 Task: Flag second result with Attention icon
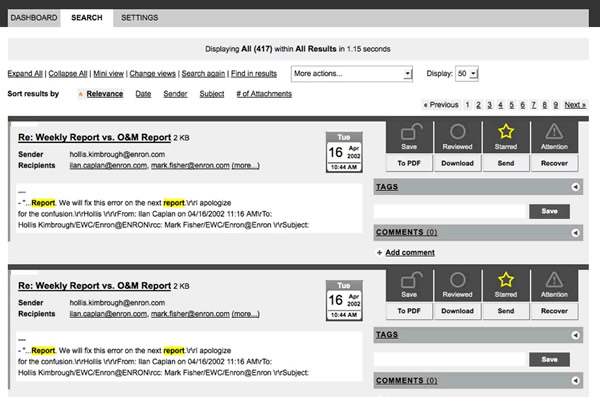pos(554,285)
